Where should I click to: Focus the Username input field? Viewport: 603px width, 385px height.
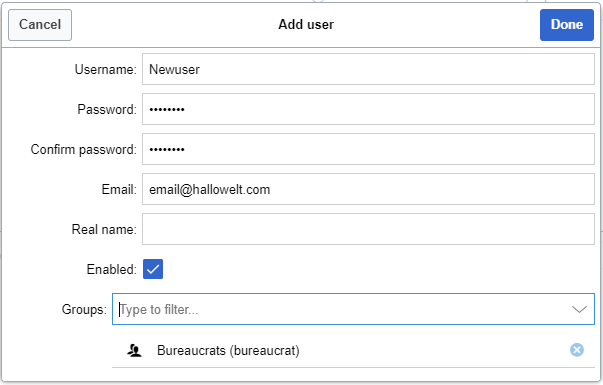(x=368, y=69)
